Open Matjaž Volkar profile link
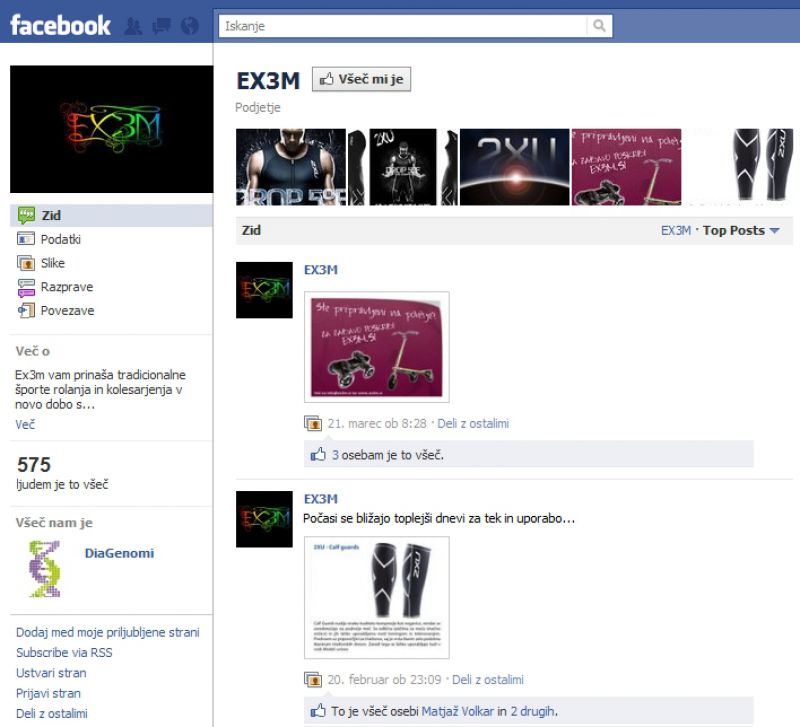Screen dimensions: 800x727 pos(458,711)
